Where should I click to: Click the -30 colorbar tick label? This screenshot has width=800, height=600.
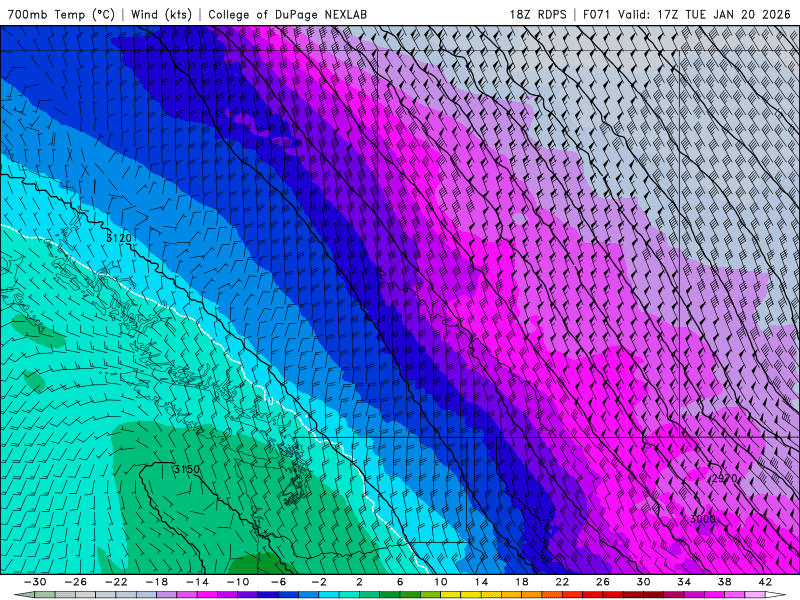(x=35, y=582)
